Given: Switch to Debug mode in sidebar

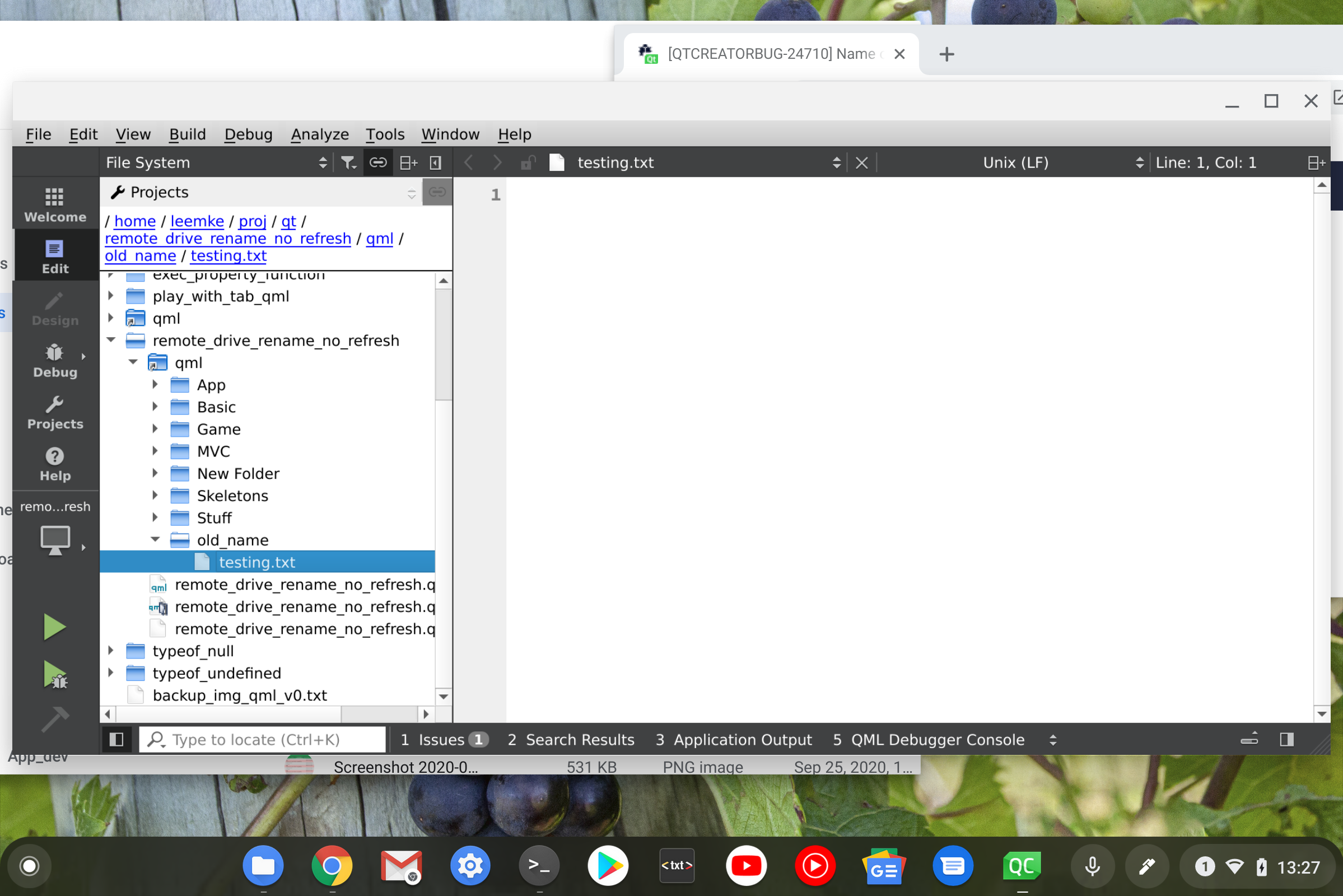Looking at the screenshot, I should (55, 361).
